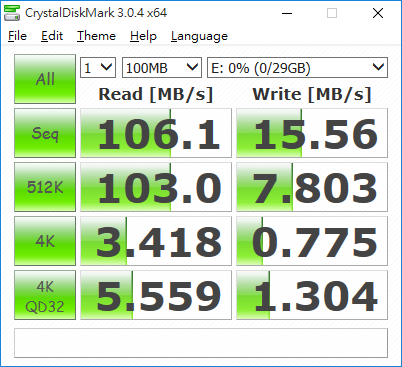Start the 512K benchmark test
The width and height of the screenshot is (402, 367).
coord(45,187)
